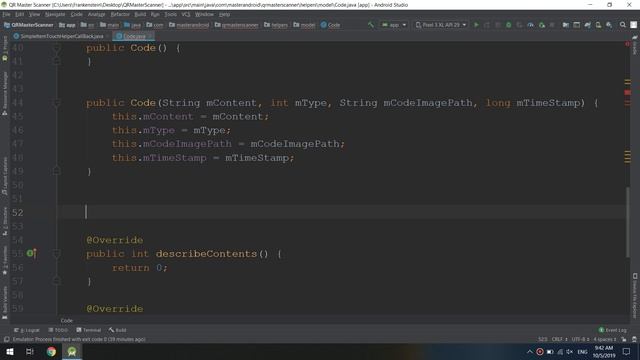Screen dimensions: 640x360
Task: Click the user avatar icon in toolbar
Action: 633,25
